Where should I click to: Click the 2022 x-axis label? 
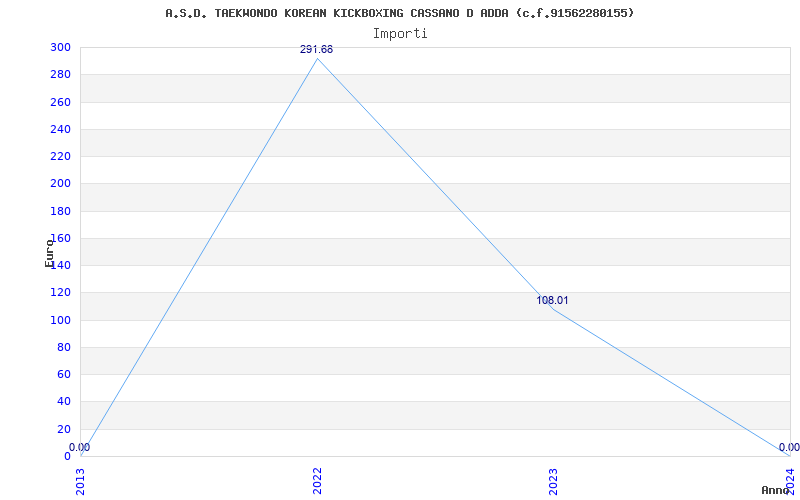[x=317, y=481]
